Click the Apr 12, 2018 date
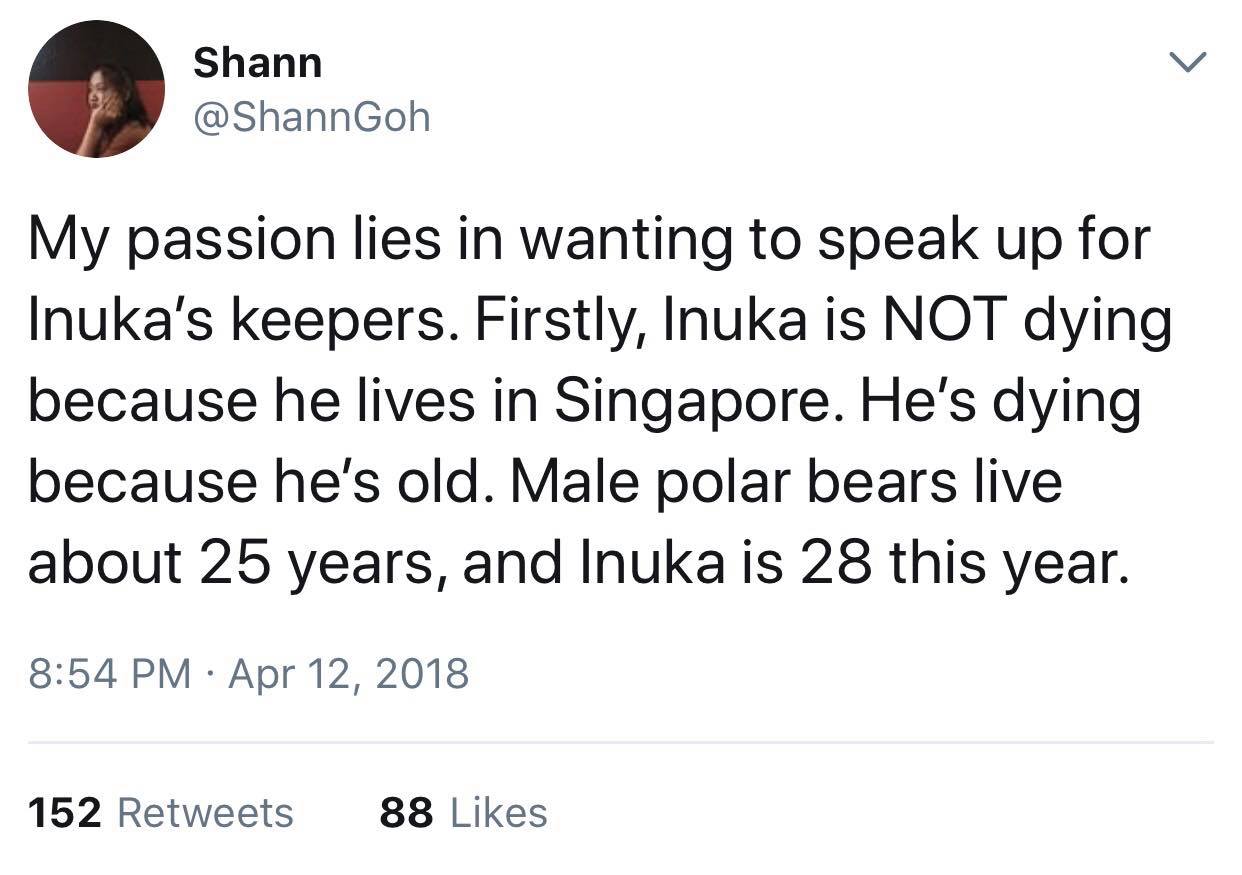The image size is (1242, 875). click(349, 673)
